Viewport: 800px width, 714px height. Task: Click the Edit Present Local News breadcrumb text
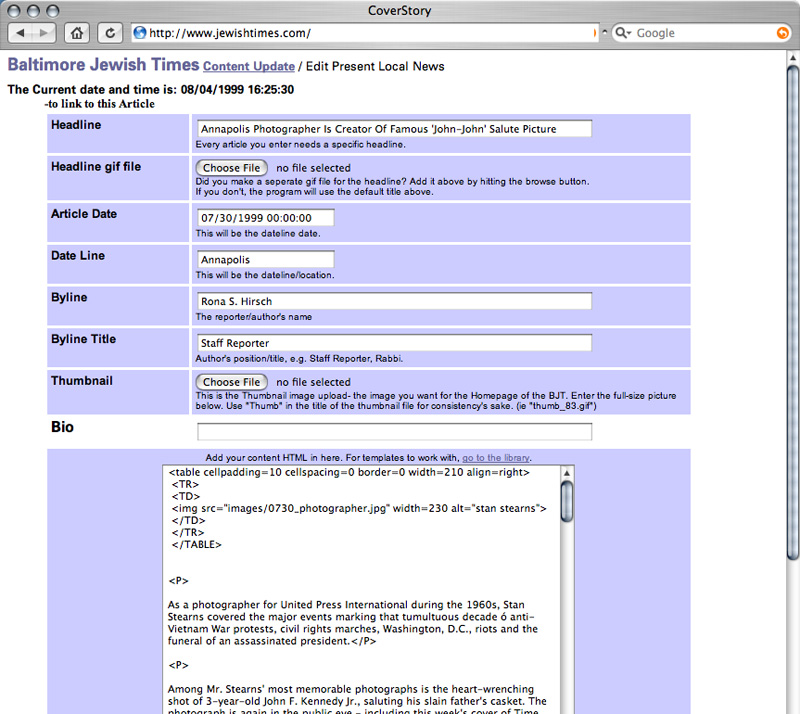[x=375, y=66]
